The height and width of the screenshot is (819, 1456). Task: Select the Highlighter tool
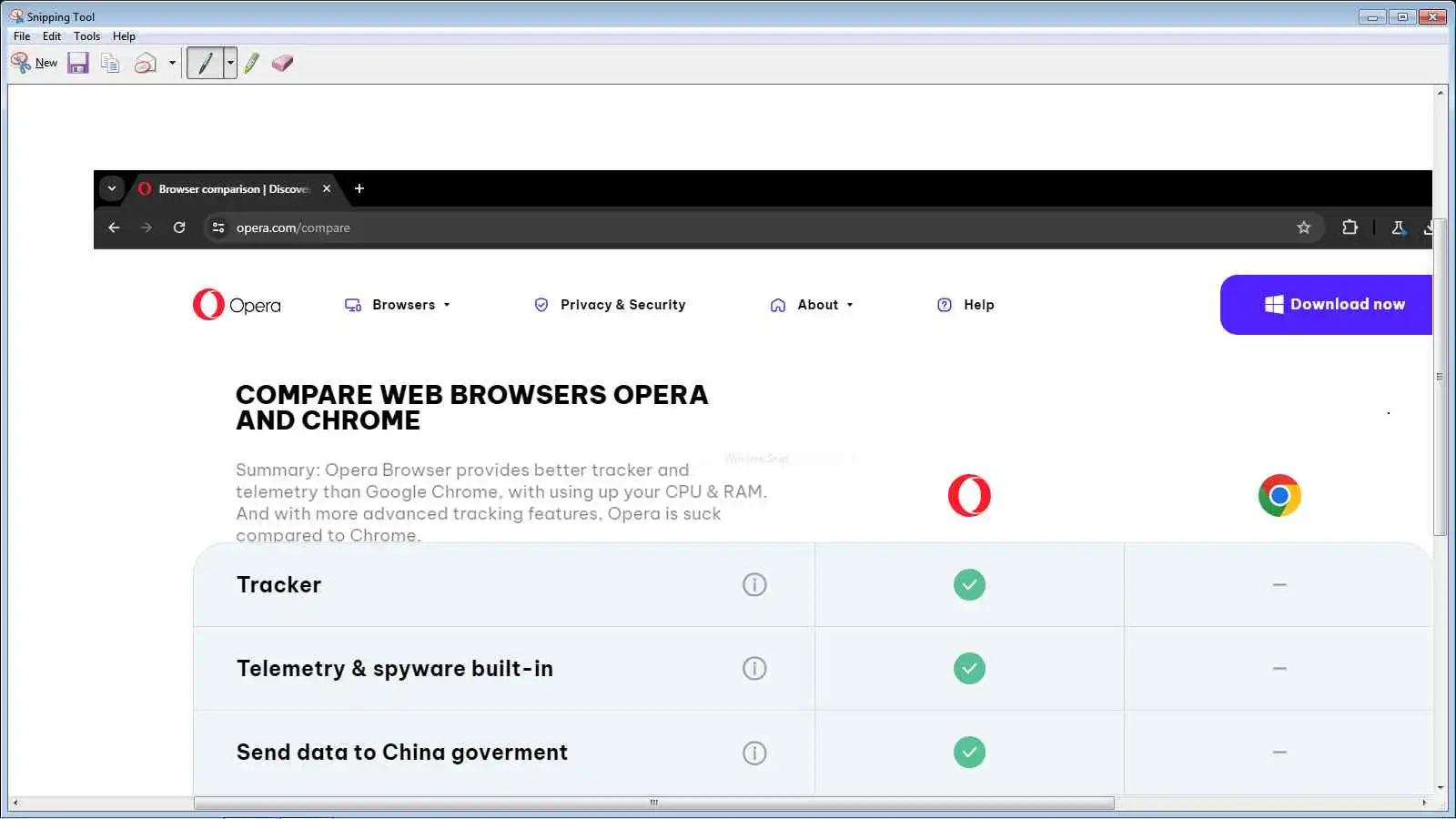(252, 63)
